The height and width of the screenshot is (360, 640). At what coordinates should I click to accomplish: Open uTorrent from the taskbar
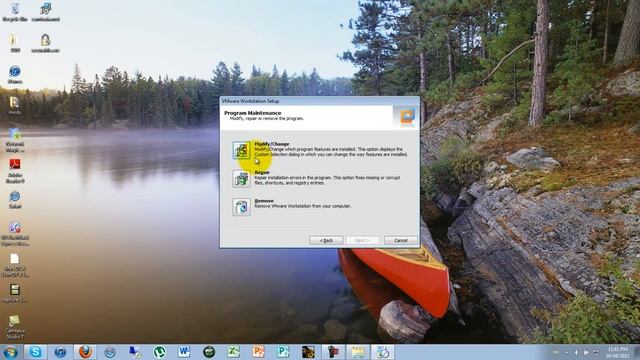159,352
